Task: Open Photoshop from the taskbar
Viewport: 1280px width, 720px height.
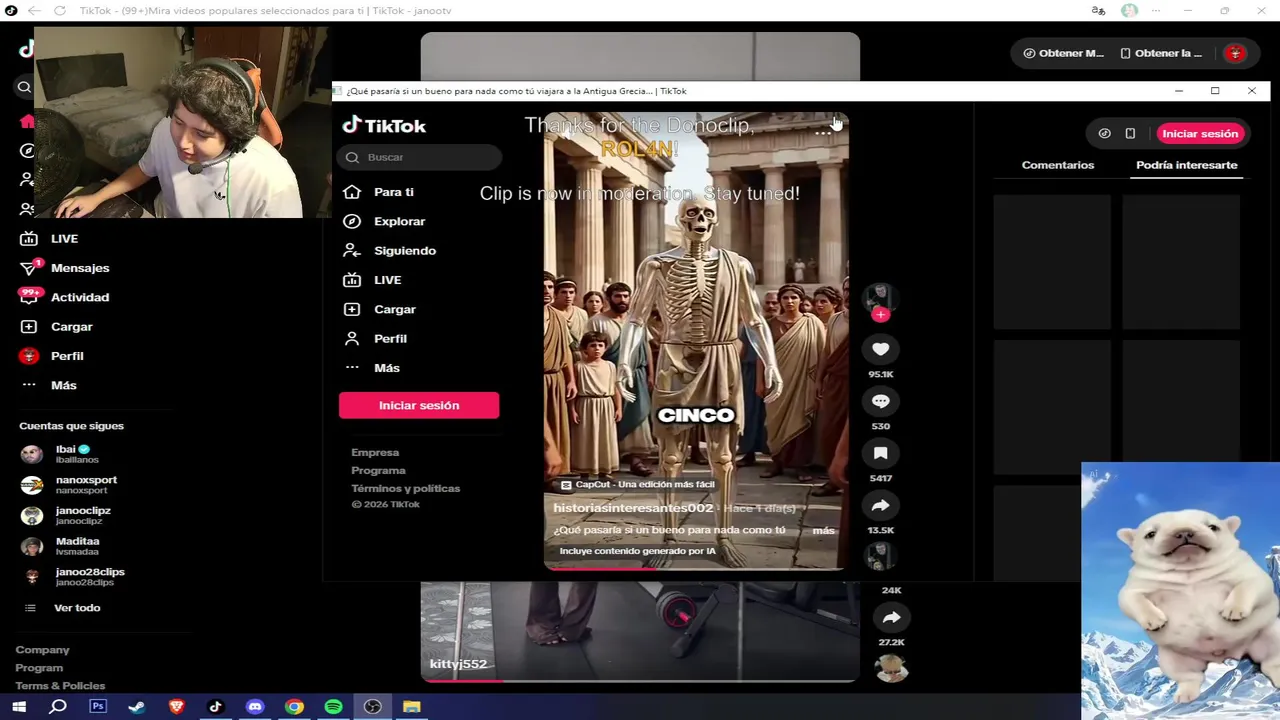Action: coord(97,706)
